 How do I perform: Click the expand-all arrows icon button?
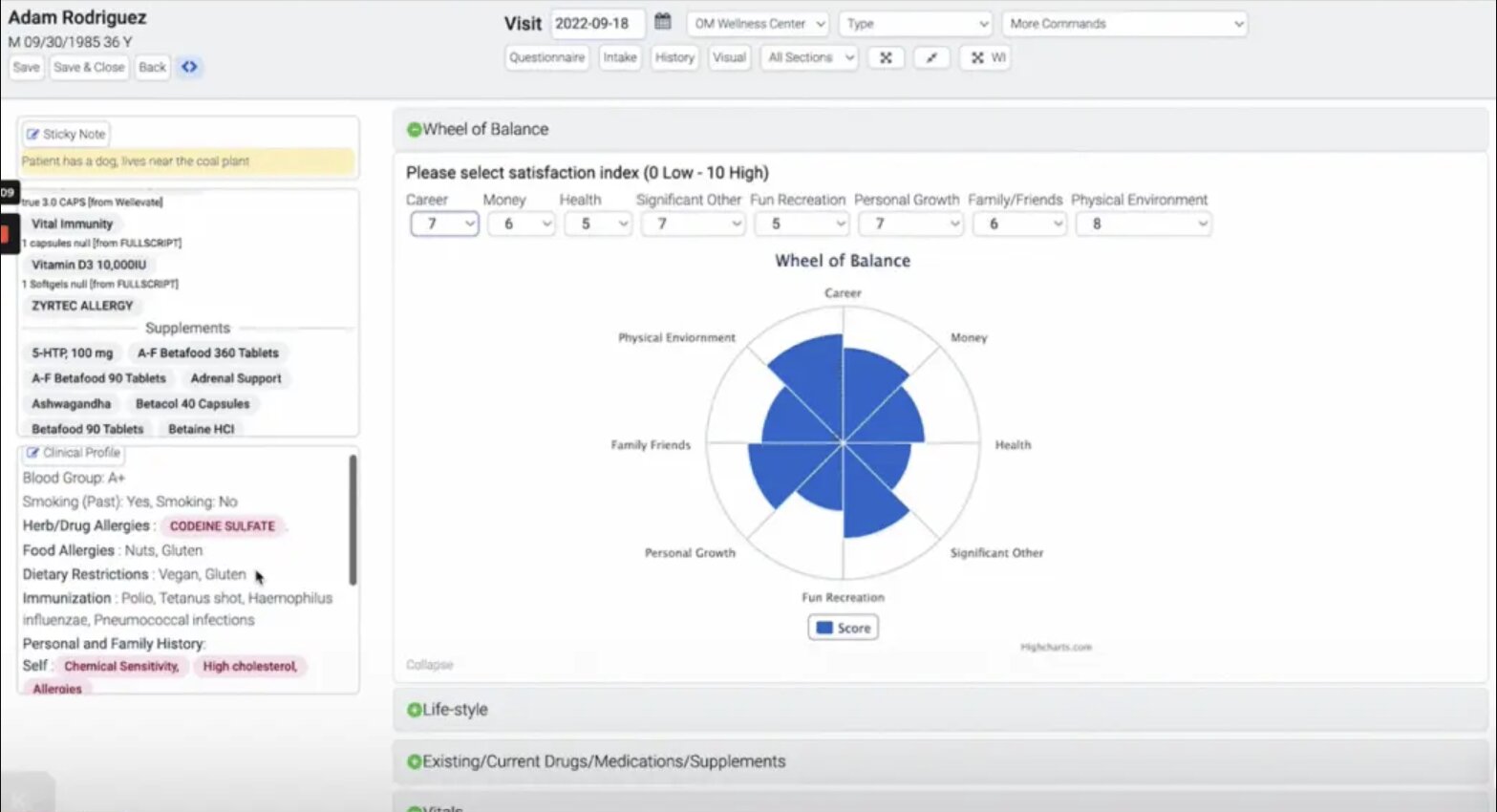886,57
